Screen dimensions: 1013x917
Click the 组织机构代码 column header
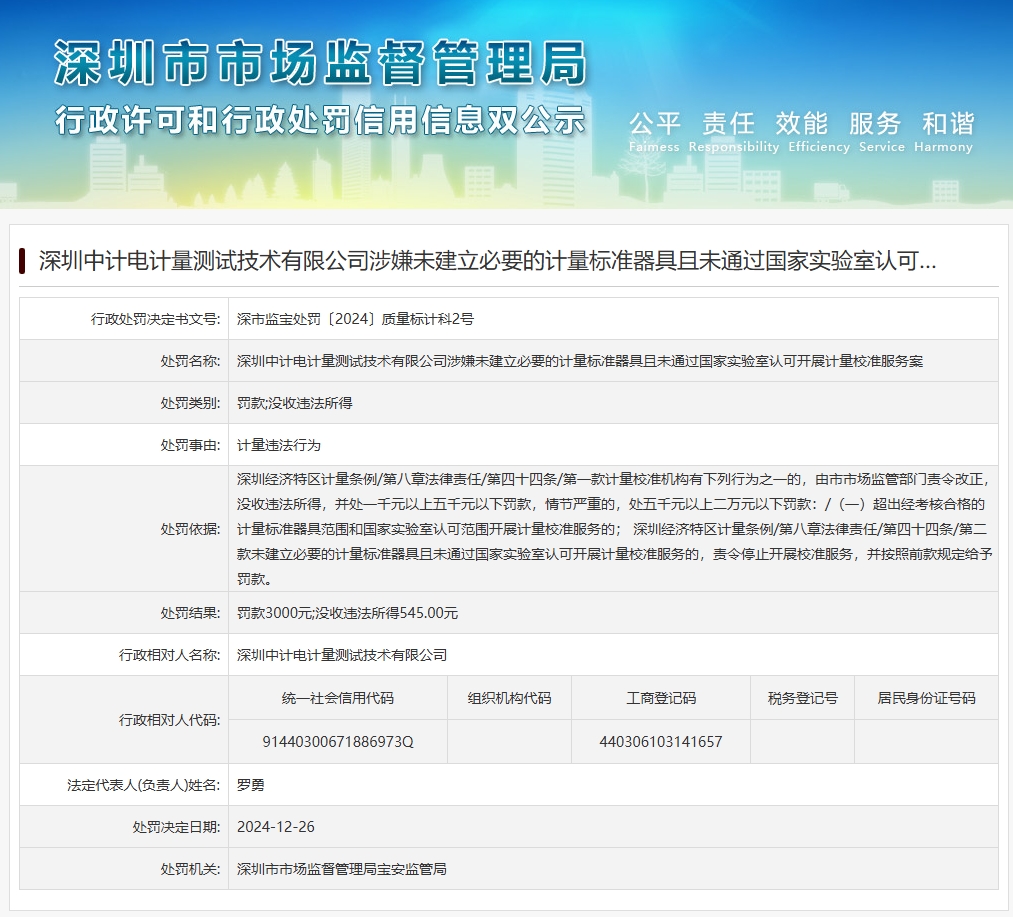[509, 698]
